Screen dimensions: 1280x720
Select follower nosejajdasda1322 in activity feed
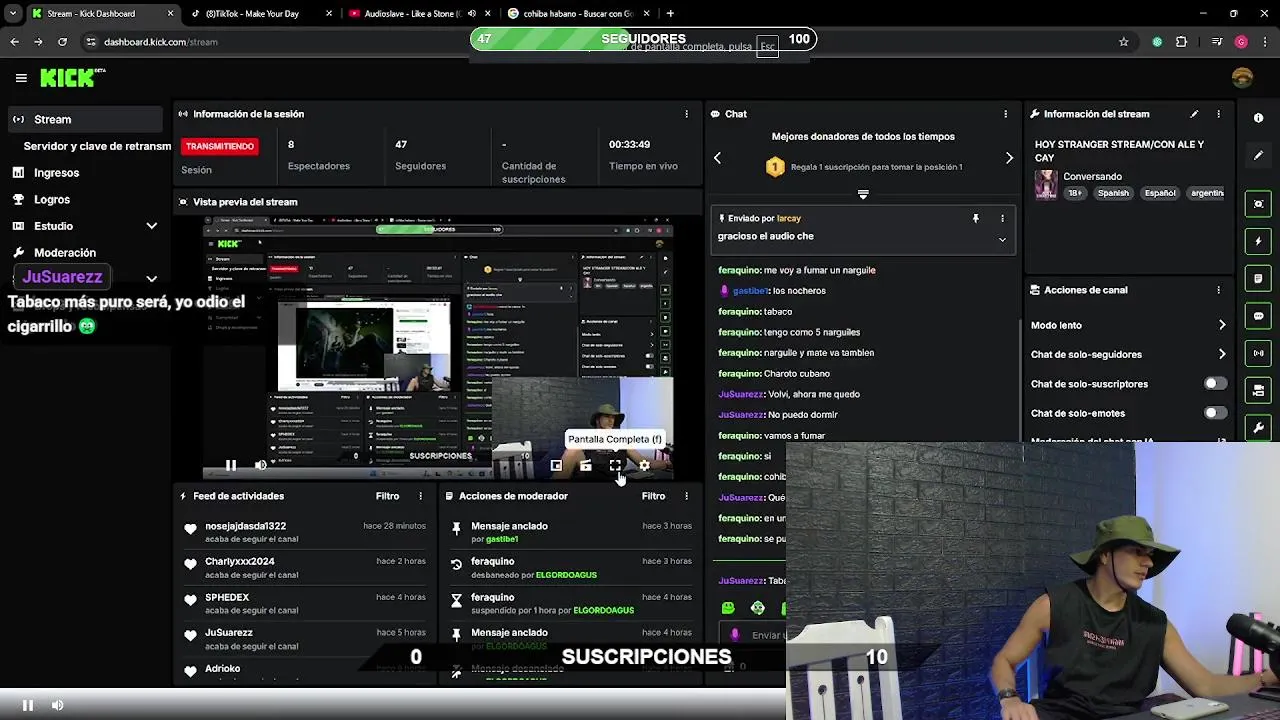pyautogui.click(x=245, y=526)
